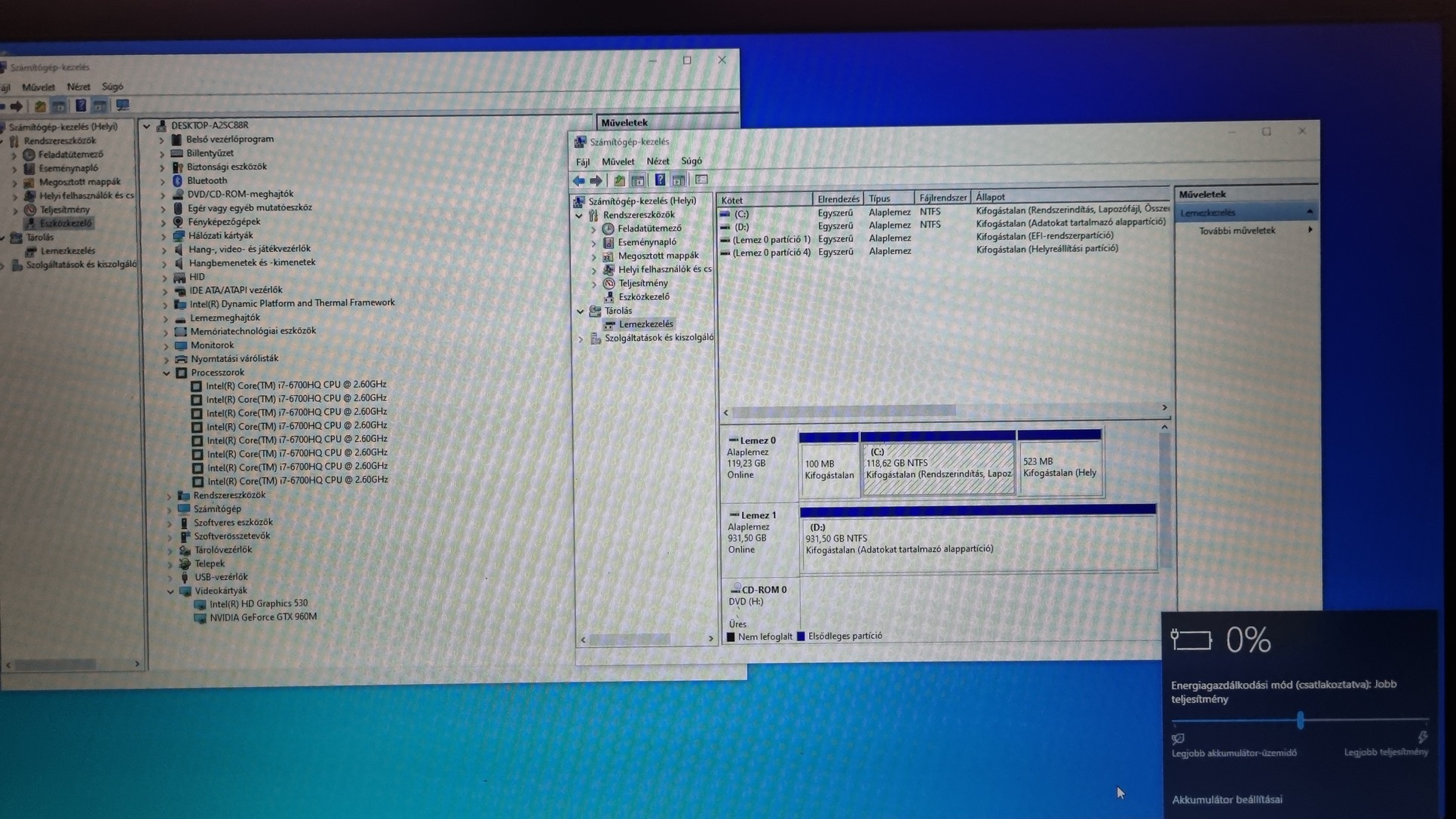Click the Up one level folder icon
1456x819 pixels.
tap(619, 181)
